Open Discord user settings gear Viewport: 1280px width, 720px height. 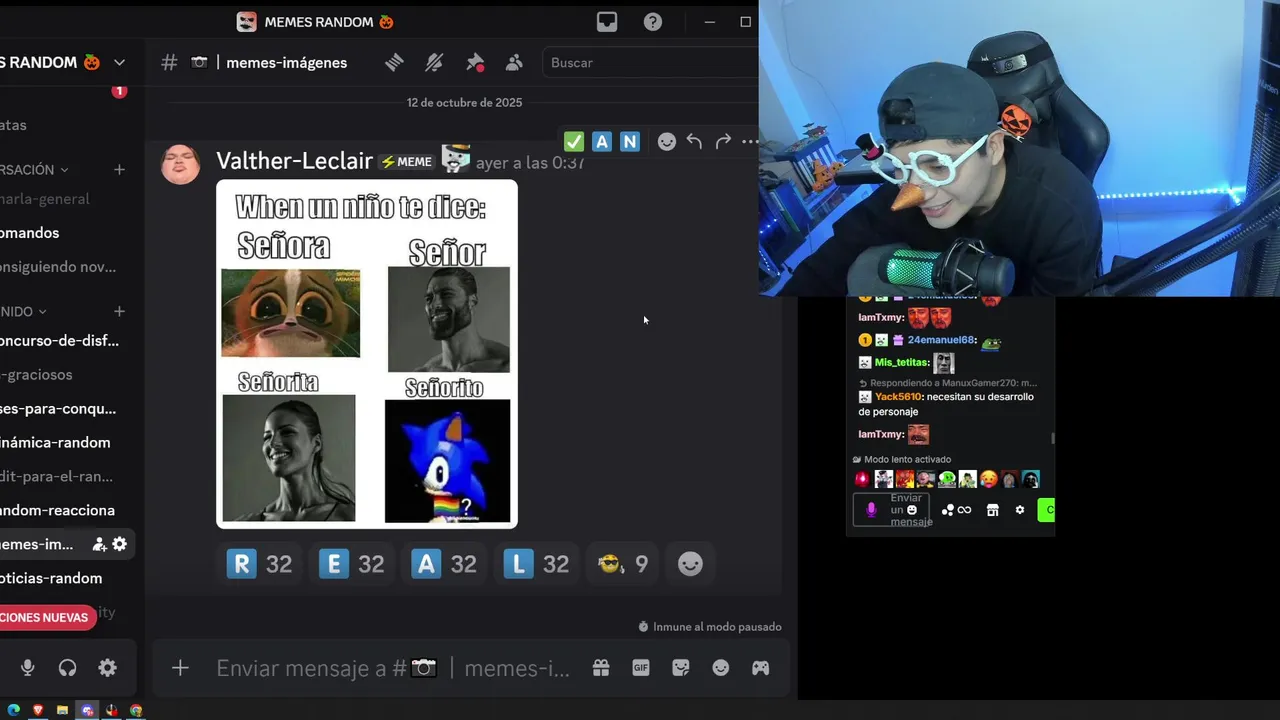(x=108, y=668)
